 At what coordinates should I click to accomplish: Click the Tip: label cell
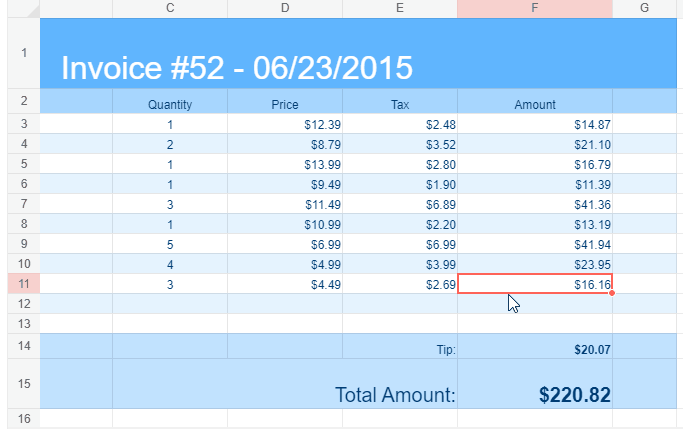(400, 346)
